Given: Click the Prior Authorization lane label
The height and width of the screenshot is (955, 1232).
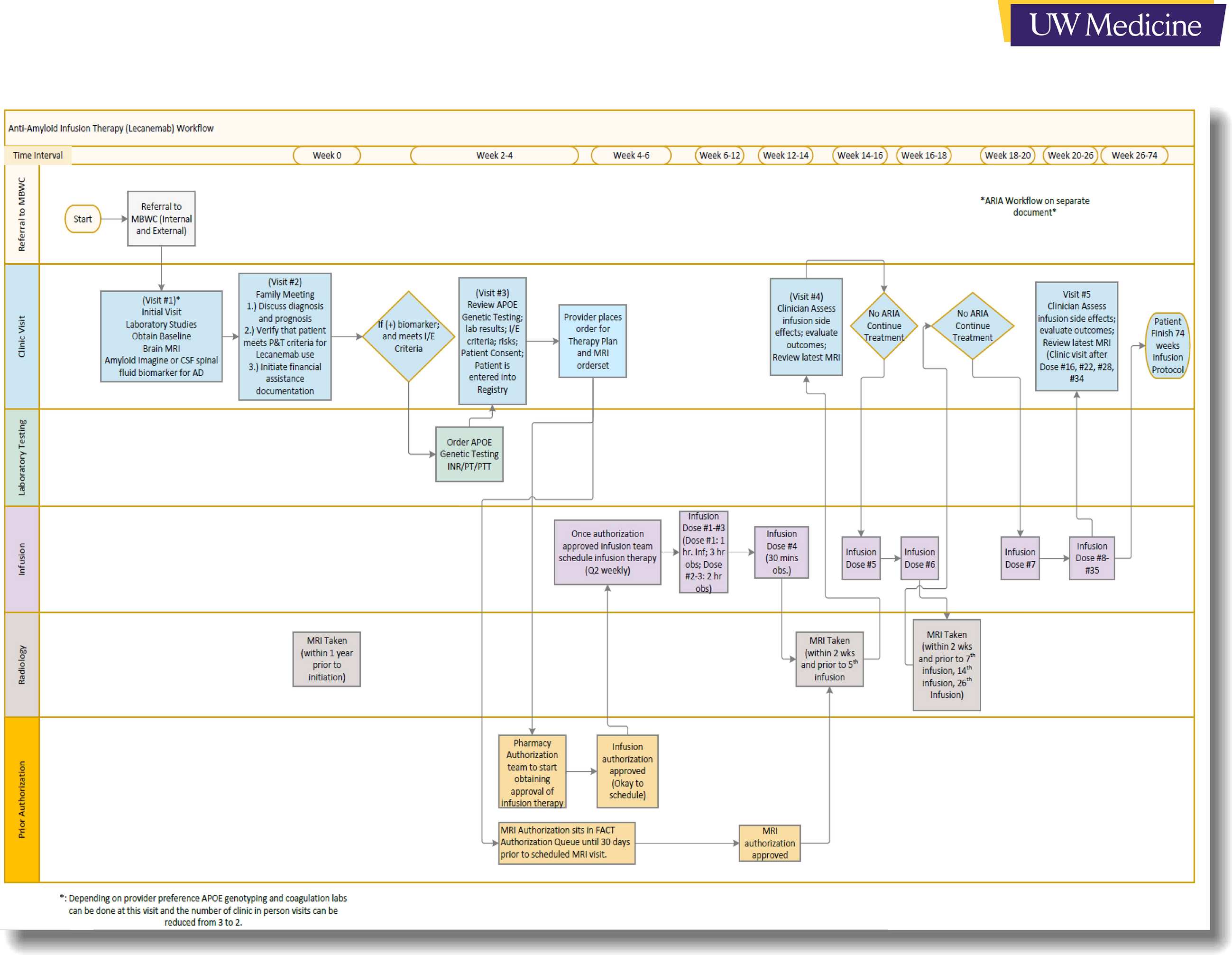Looking at the screenshot, I should 22,800.
